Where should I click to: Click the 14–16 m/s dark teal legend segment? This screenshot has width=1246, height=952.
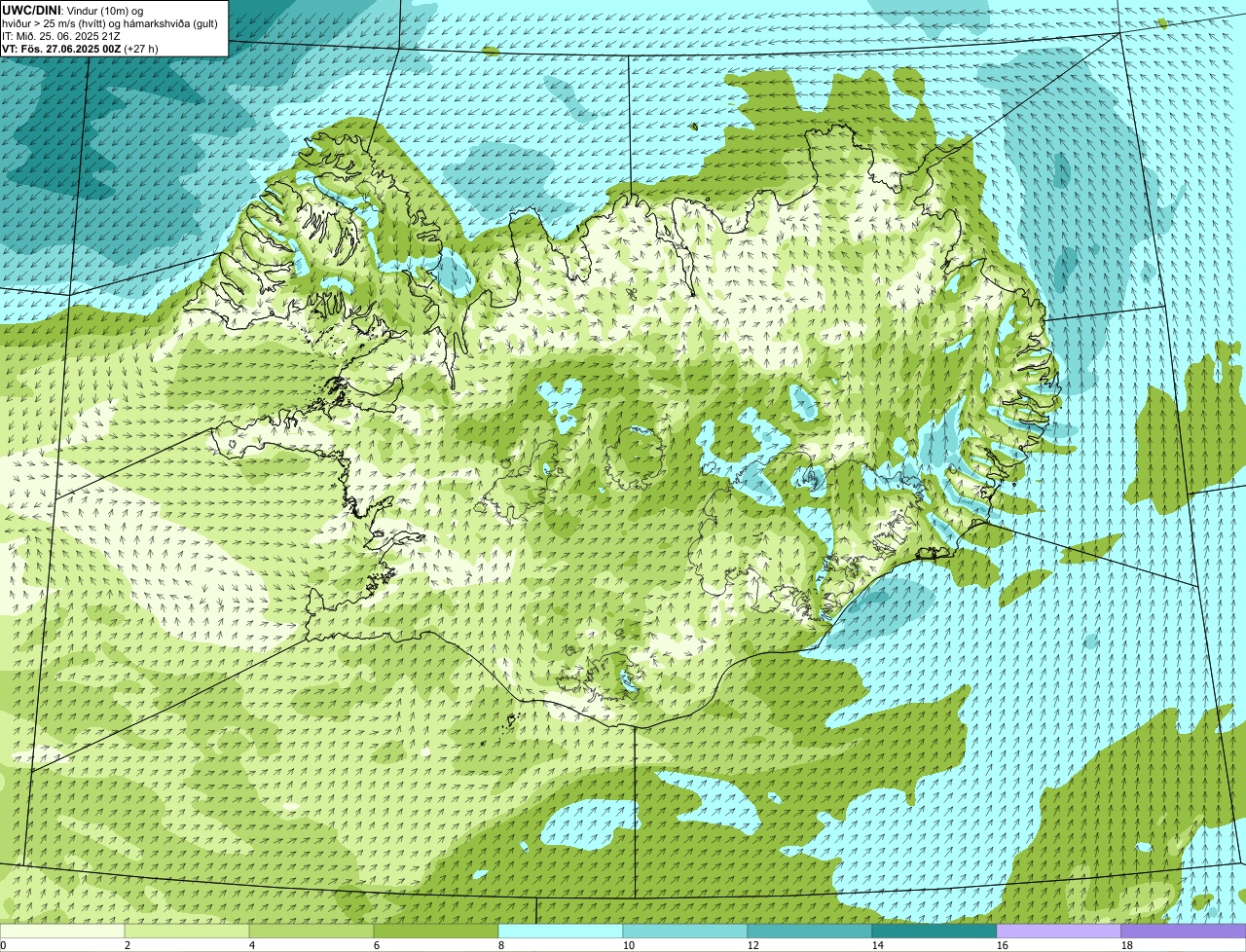pos(934,932)
